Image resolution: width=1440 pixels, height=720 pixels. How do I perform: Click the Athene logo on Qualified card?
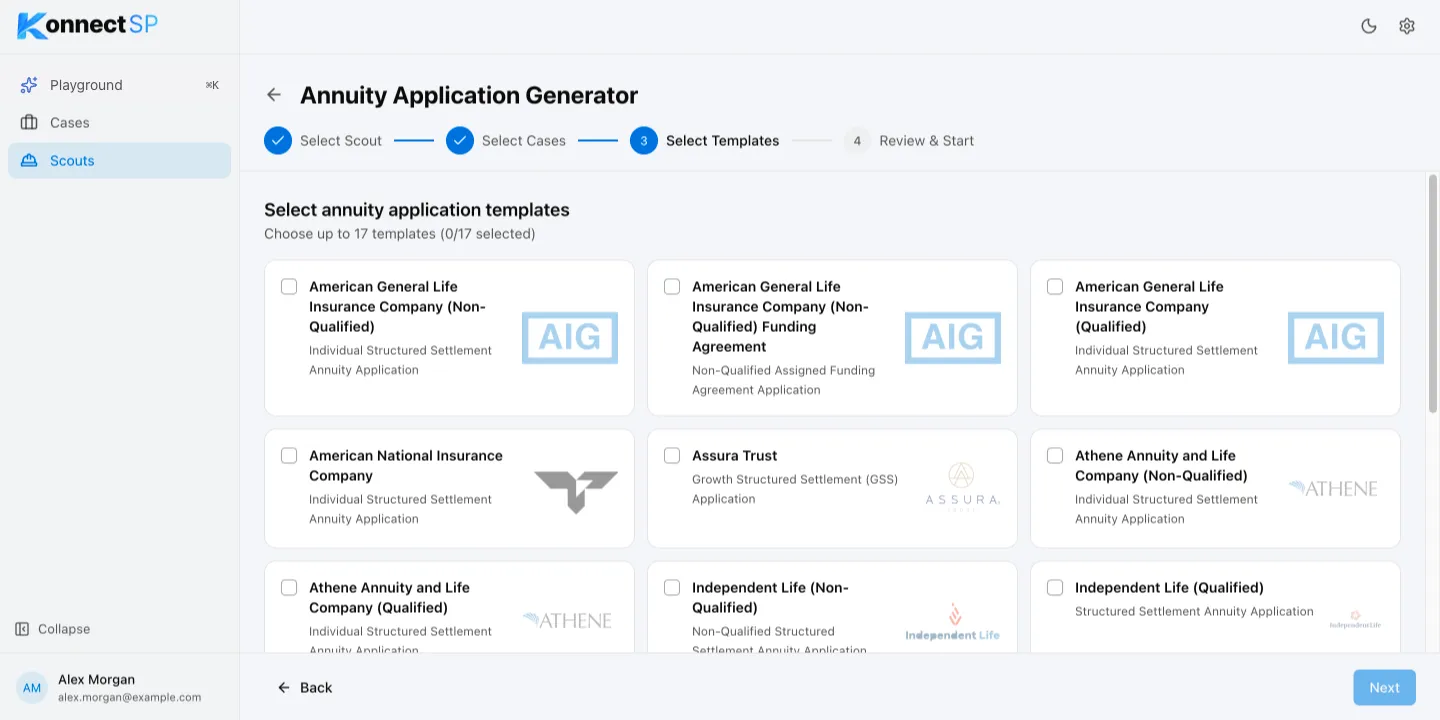(567, 620)
